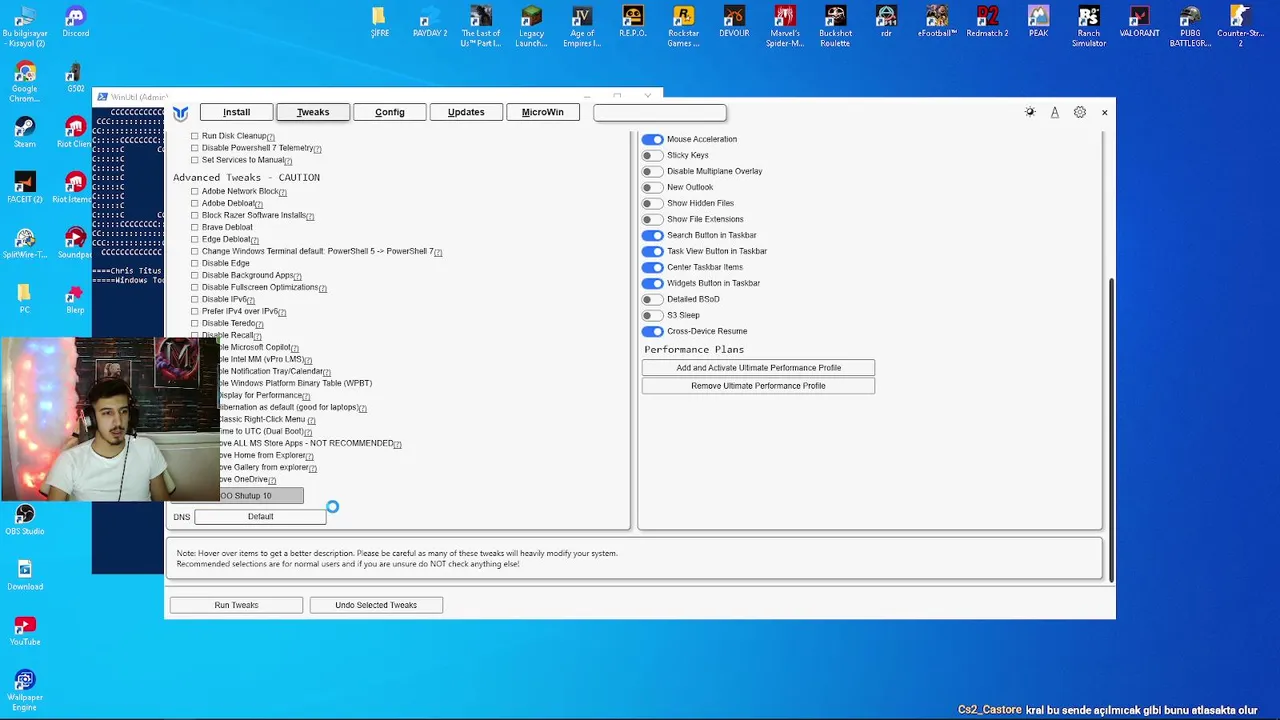Launch Google Chrome from the desktop
This screenshot has height=720, width=1280.
[x=25, y=82]
